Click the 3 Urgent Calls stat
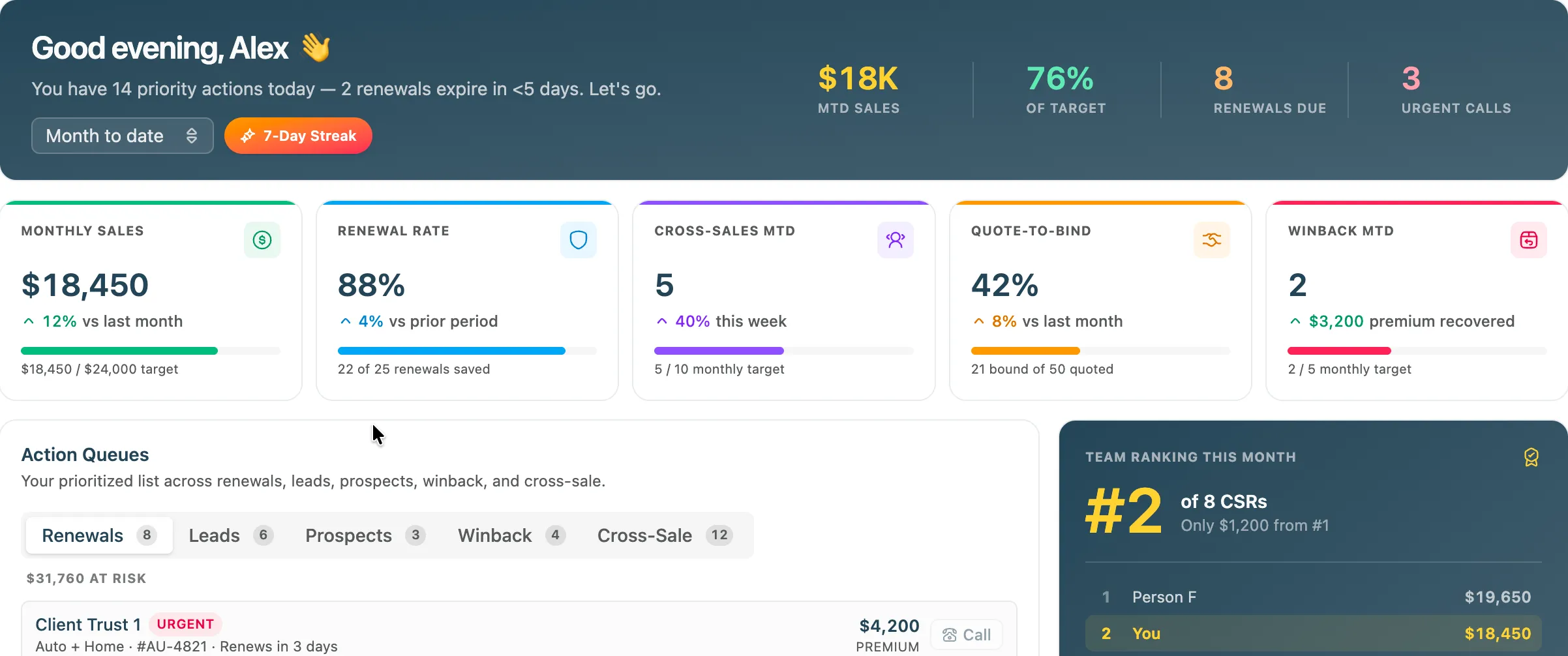 pyautogui.click(x=1456, y=90)
